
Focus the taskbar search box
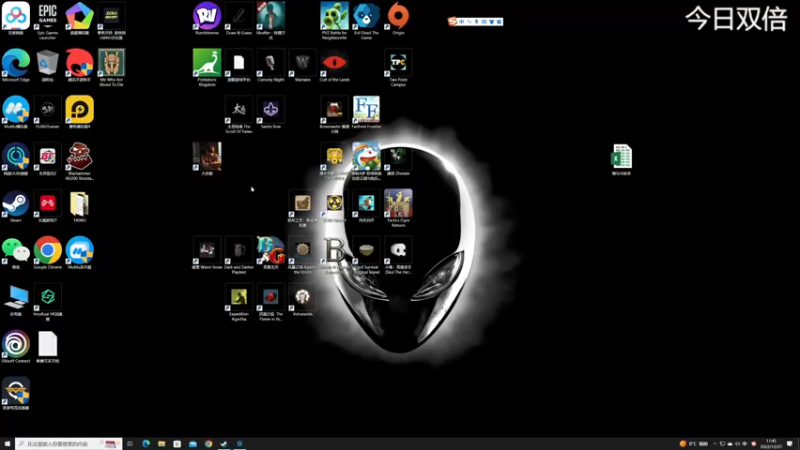coord(69,444)
